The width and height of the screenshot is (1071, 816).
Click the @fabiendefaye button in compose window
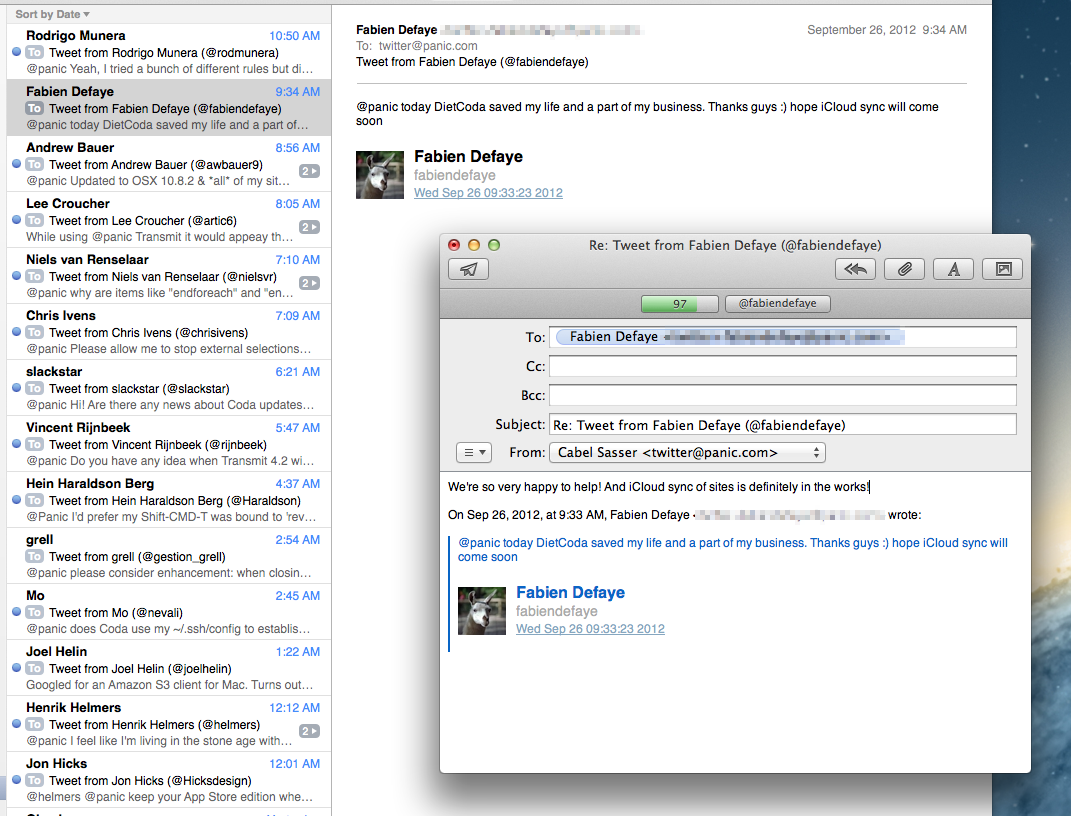[777, 304]
